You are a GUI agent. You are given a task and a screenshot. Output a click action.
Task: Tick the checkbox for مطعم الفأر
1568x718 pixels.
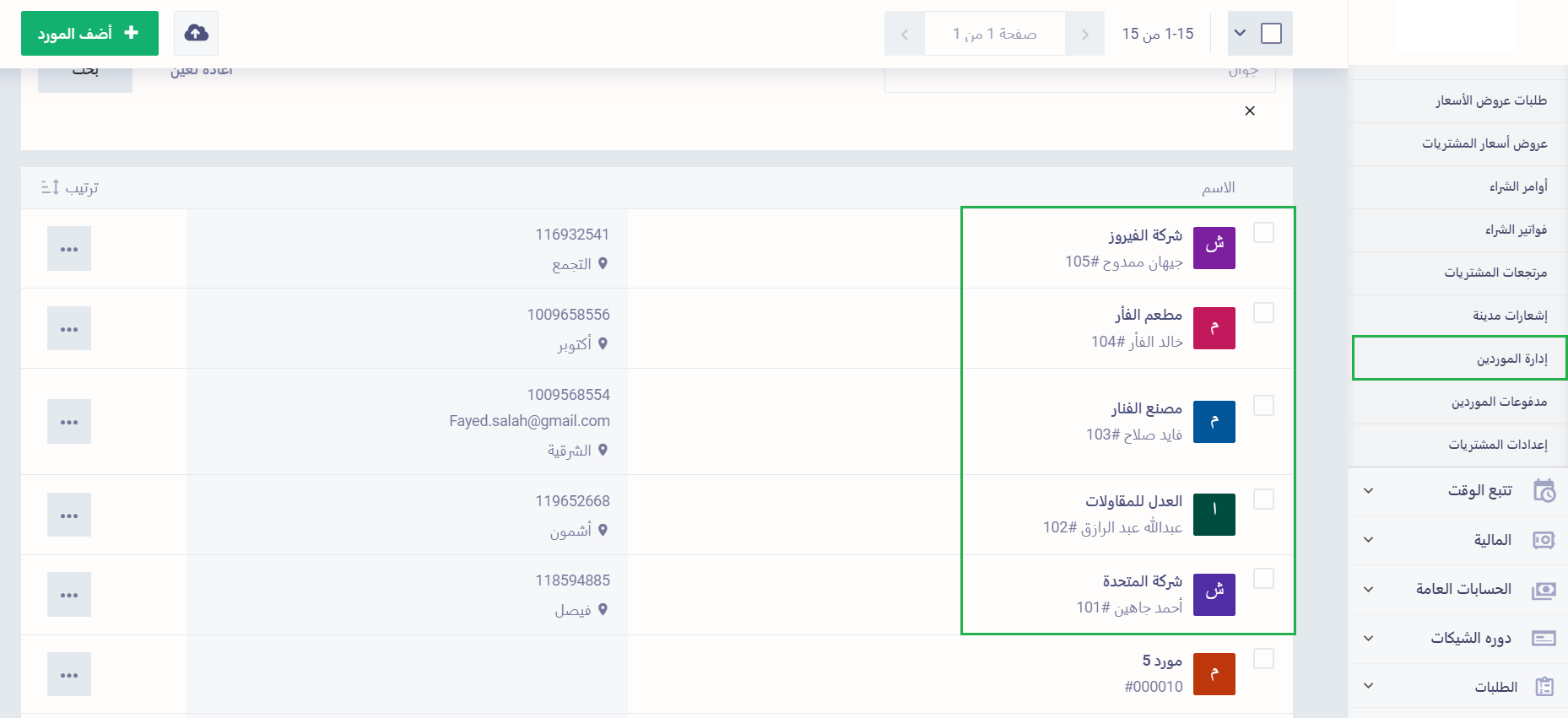point(1263,313)
